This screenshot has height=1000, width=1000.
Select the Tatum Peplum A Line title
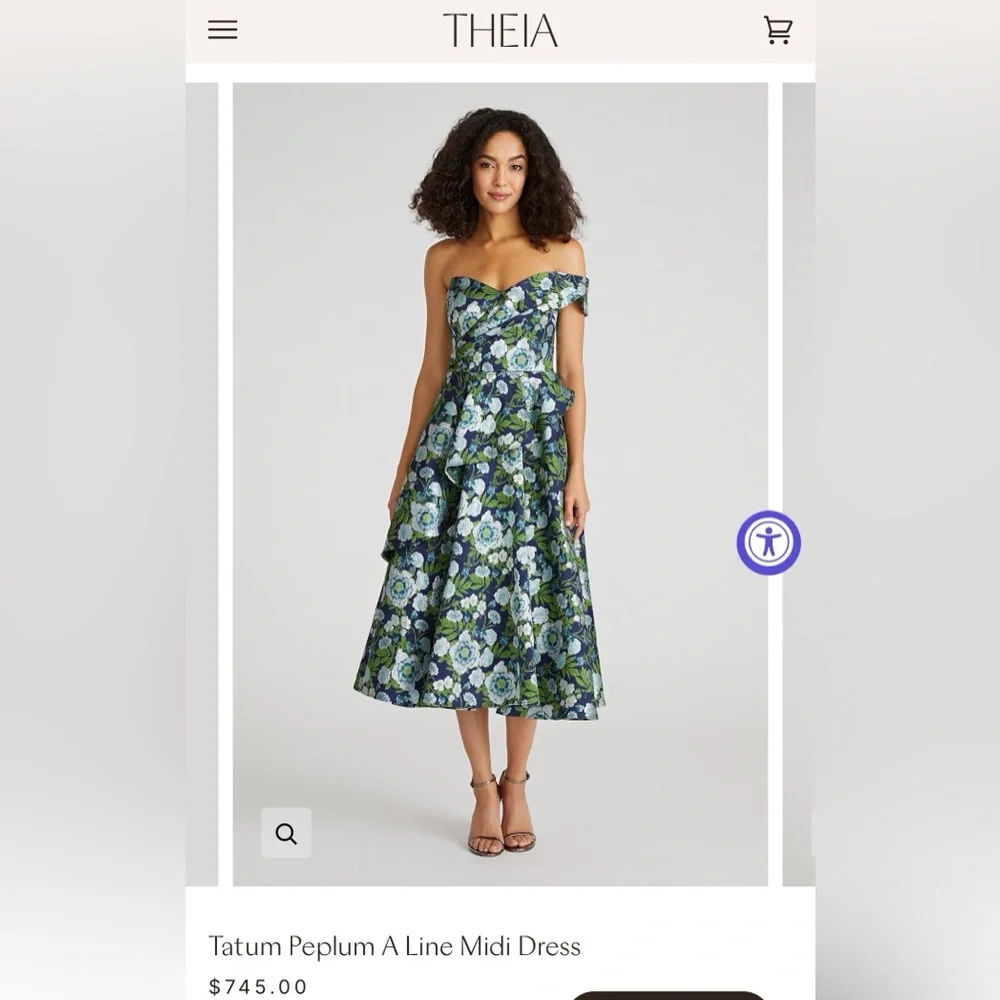tap(395, 946)
